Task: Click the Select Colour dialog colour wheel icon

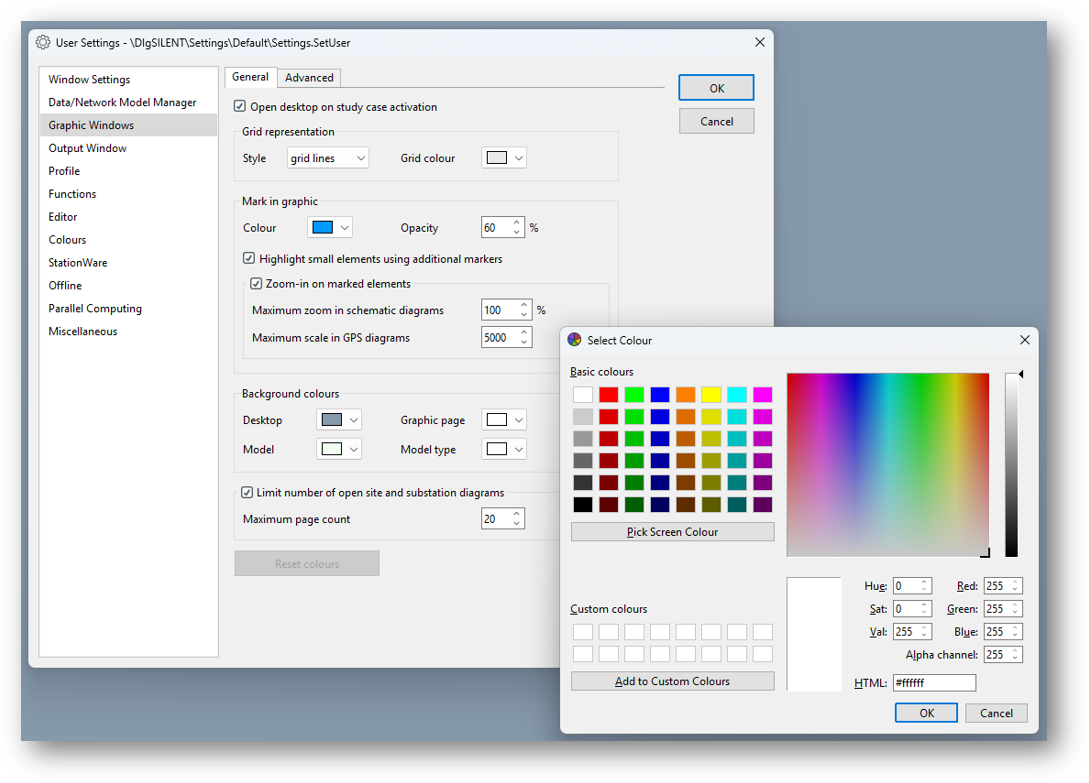Action: click(574, 340)
